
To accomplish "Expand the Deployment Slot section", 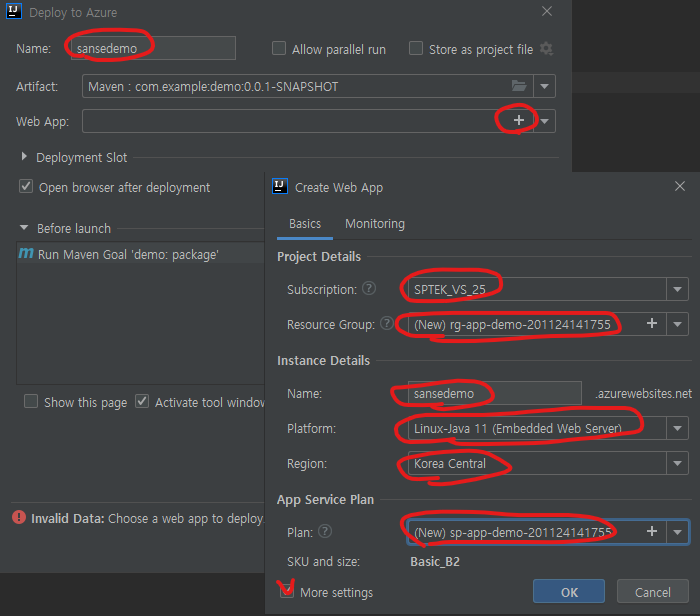I will click(x=26, y=157).
